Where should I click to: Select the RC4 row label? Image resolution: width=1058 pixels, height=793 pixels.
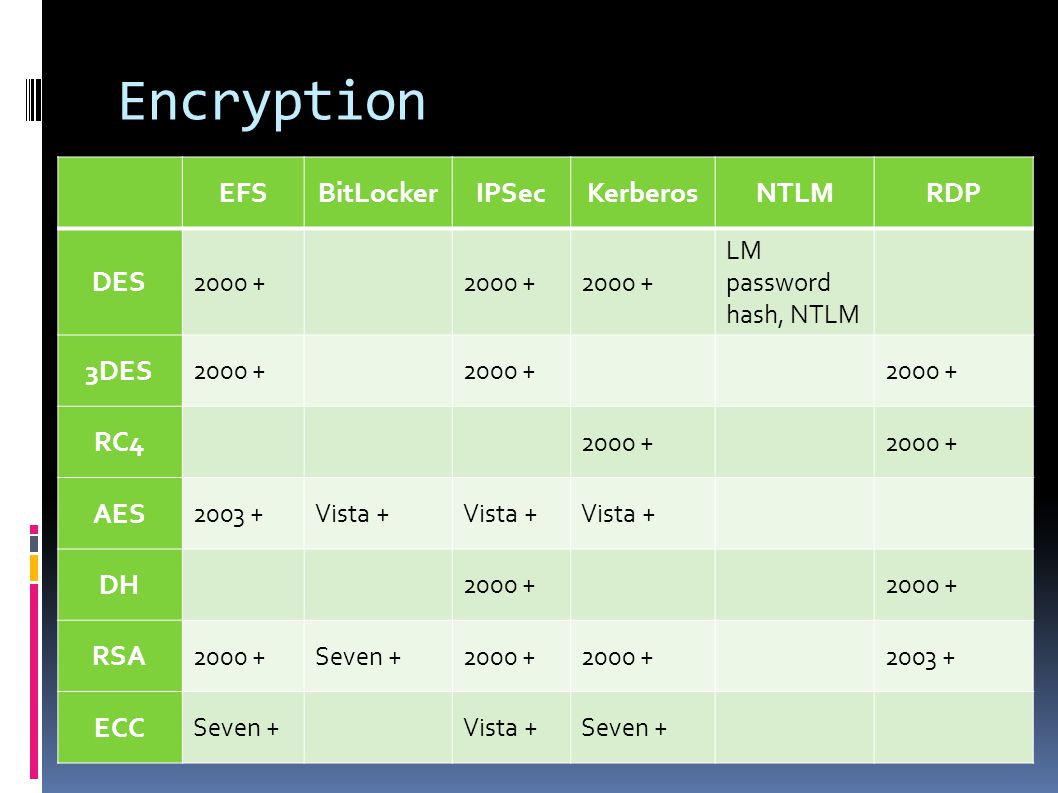tap(119, 443)
